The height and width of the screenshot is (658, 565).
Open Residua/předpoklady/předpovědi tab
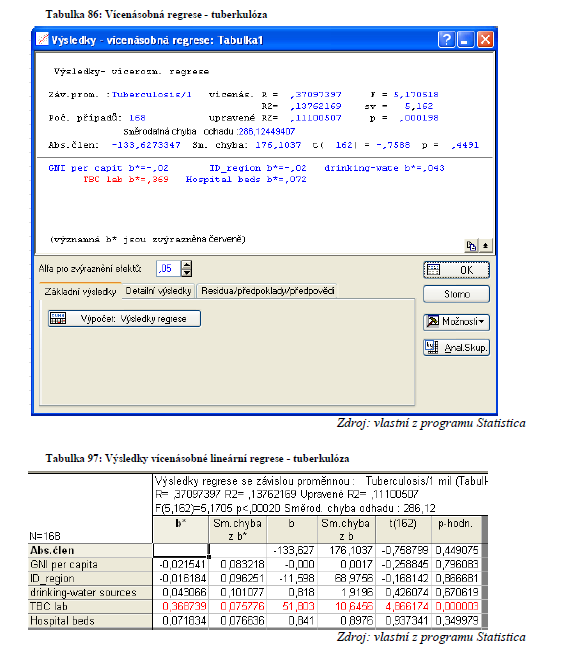pos(267,291)
